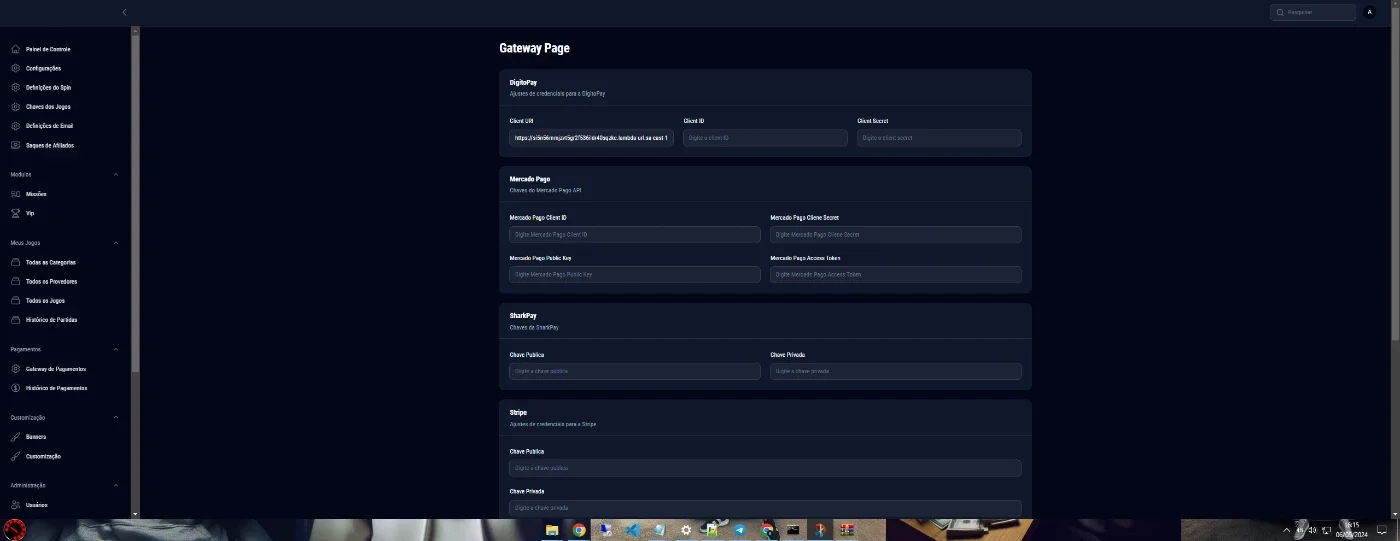Focus SharkPay Chave Publica field
This screenshot has width=1400, height=541.
pos(635,371)
